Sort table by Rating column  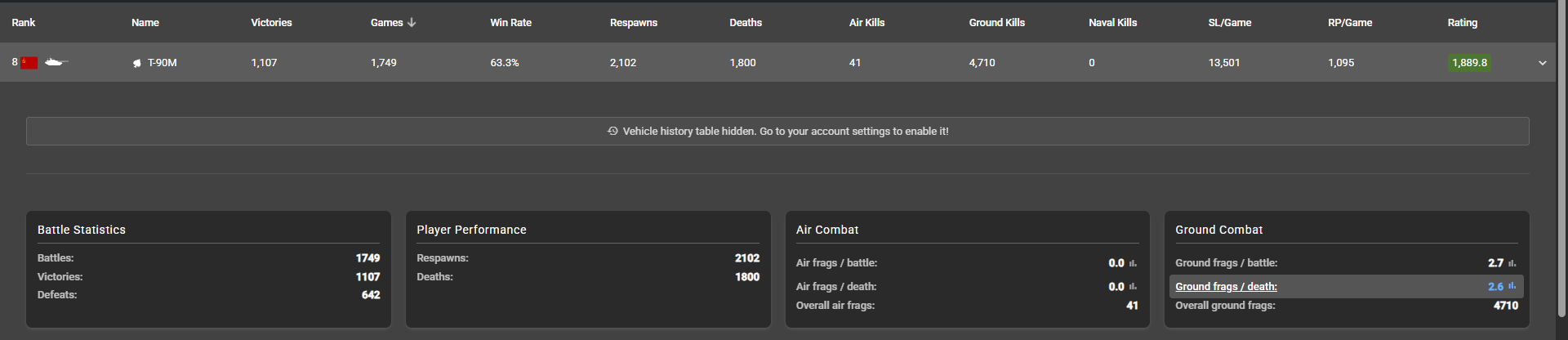pyautogui.click(x=1462, y=23)
